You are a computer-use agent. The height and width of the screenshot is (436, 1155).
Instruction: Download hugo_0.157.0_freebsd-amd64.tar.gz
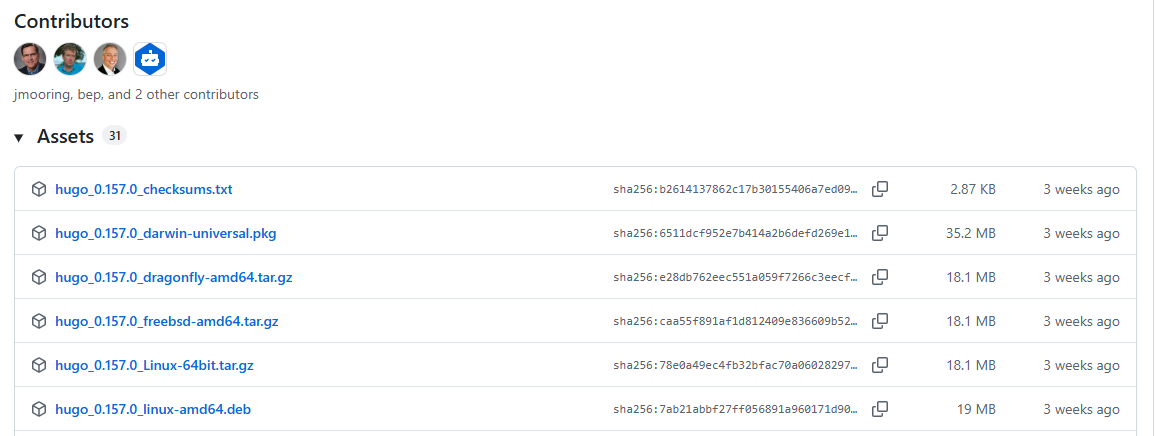167,321
